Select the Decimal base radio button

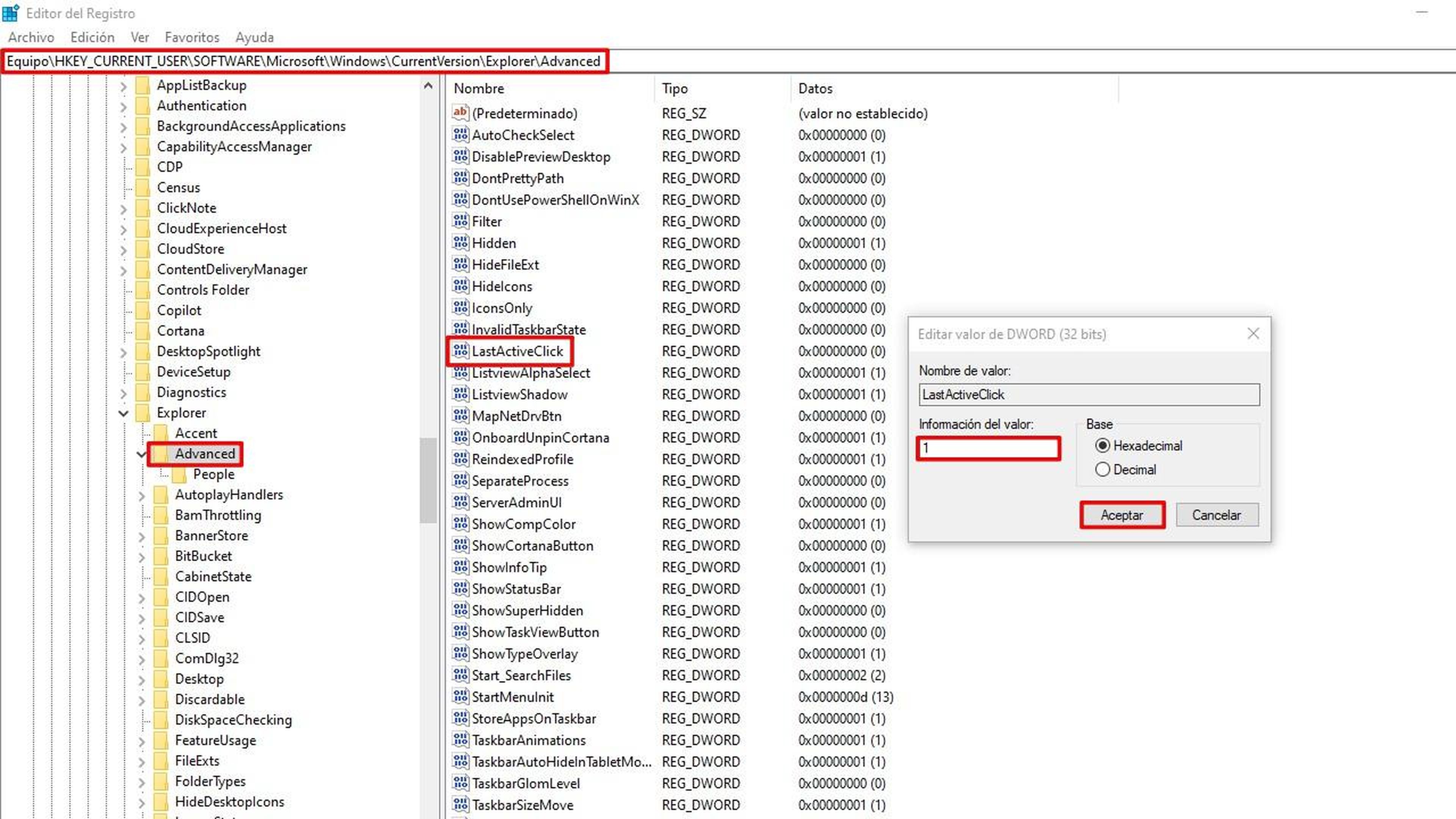point(1102,469)
